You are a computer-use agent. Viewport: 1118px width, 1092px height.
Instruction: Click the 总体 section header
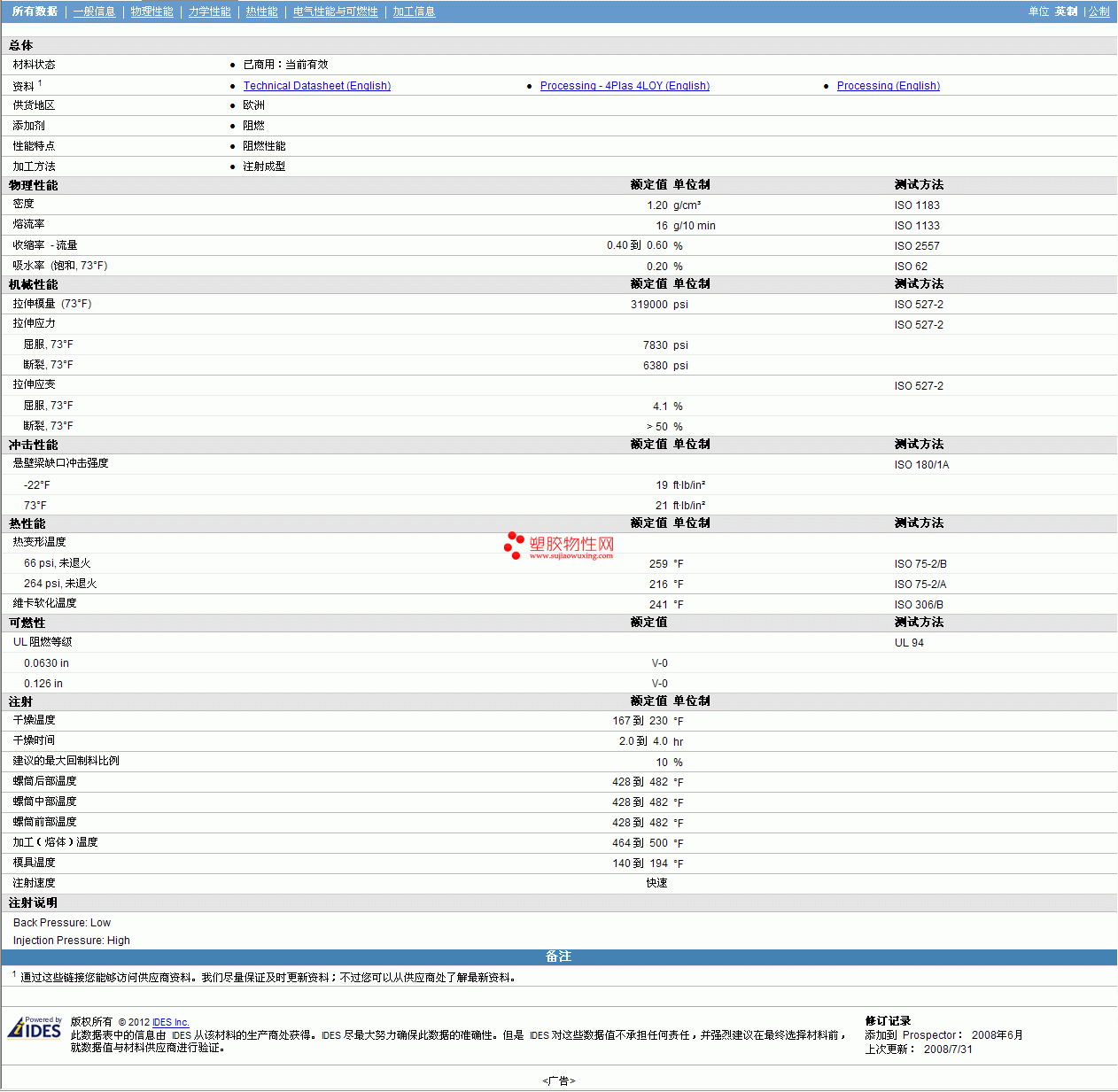[x=21, y=45]
